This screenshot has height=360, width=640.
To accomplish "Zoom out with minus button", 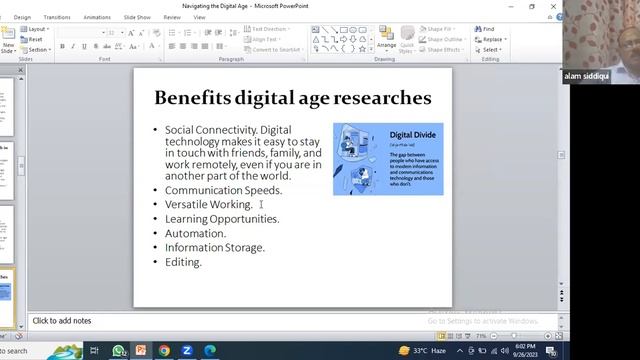I will [x=494, y=336].
